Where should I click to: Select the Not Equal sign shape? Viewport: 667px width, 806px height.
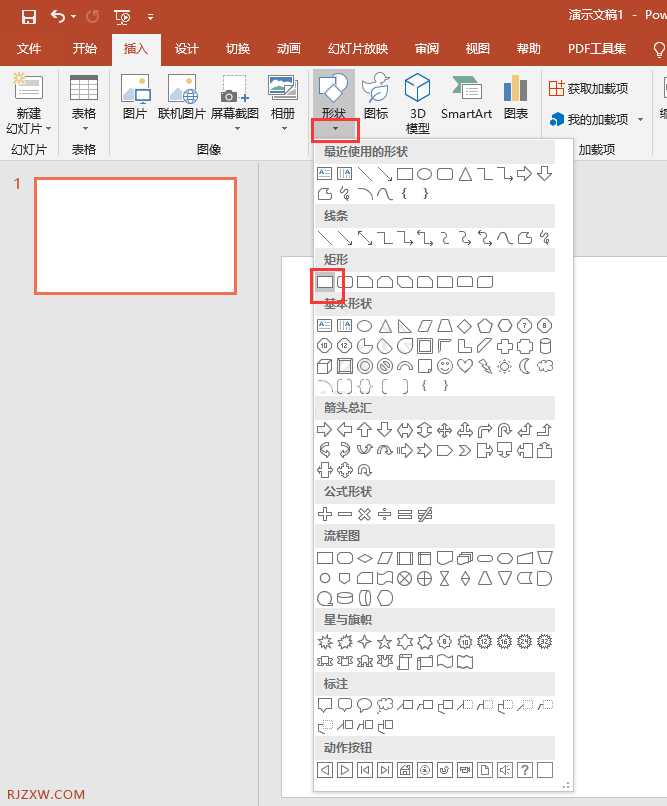[x=424, y=514]
